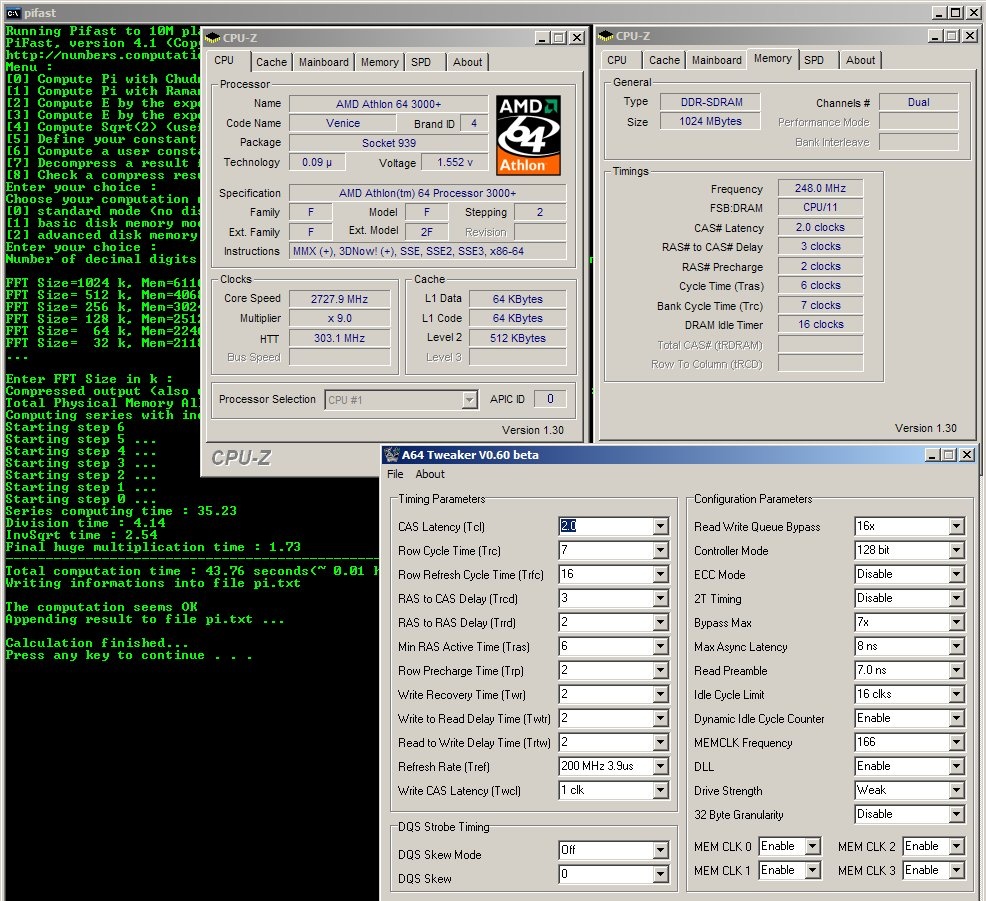
Task: Expand the Write to Read Delay Time (Twtr) dropdown
Action: pos(660,718)
